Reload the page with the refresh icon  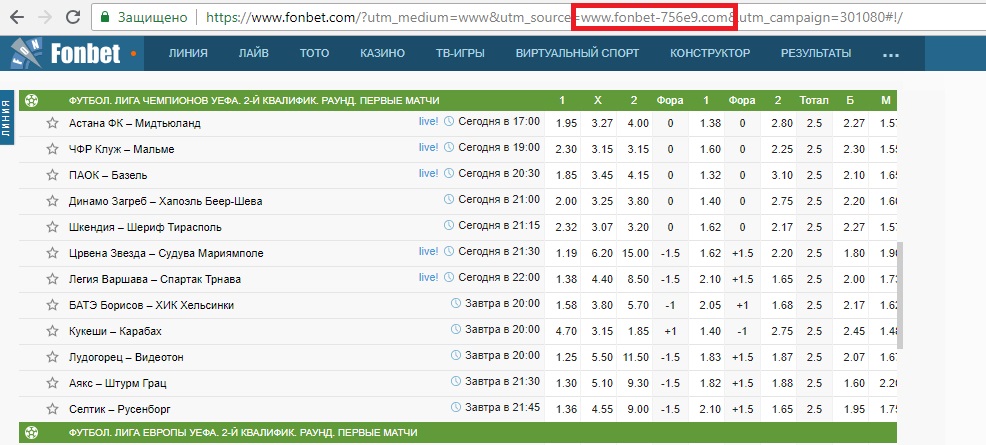[73, 17]
